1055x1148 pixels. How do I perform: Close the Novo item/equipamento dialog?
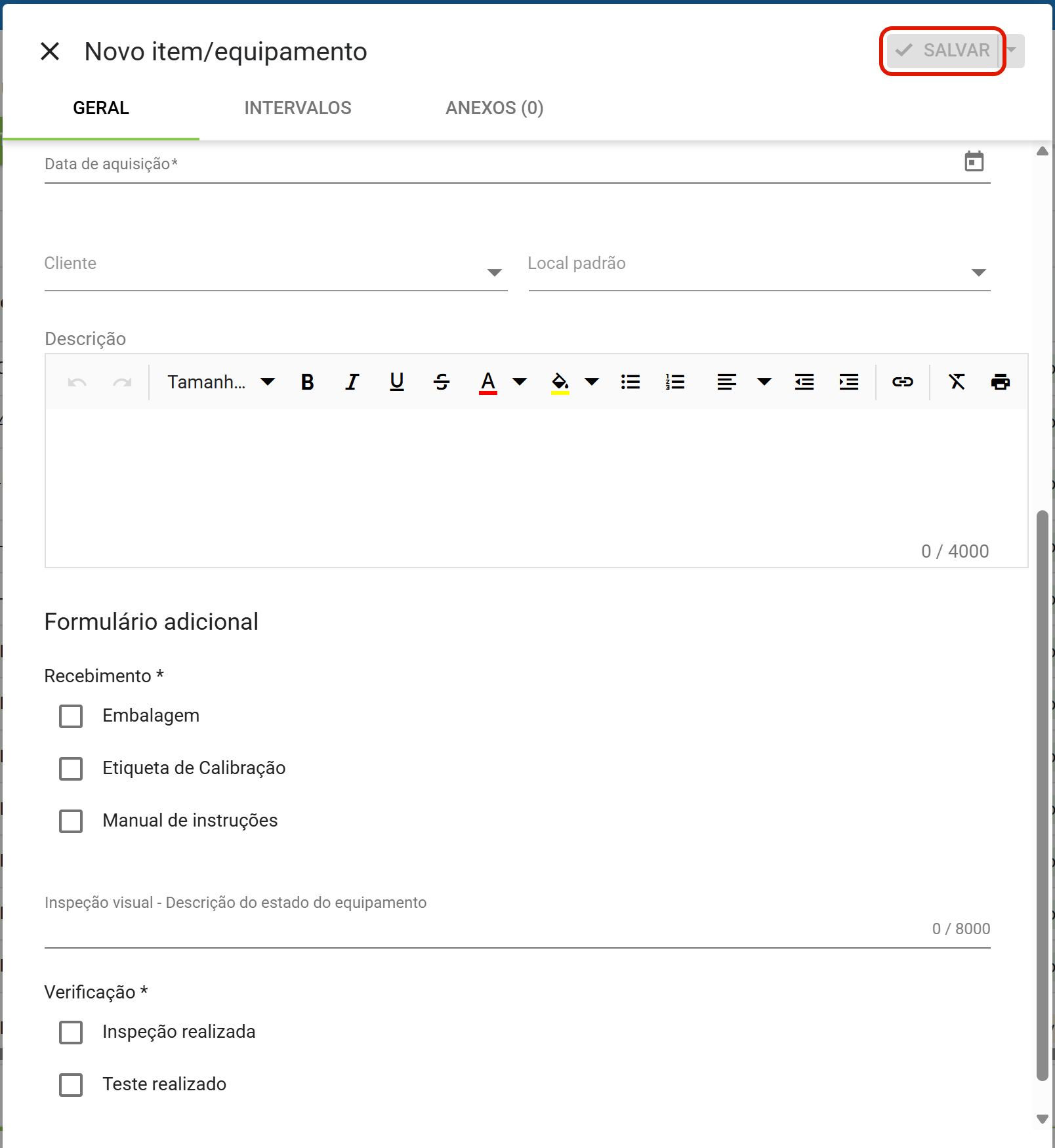[50, 51]
